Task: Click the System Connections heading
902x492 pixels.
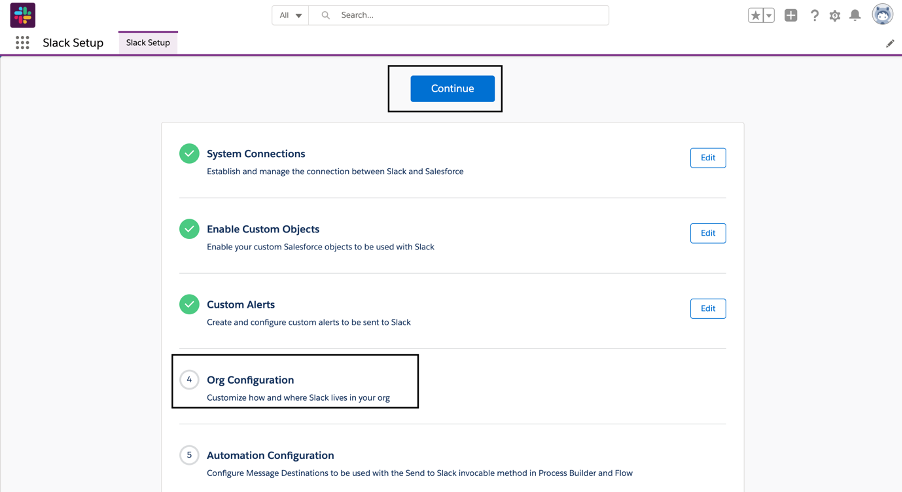Action: tap(256, 154)
